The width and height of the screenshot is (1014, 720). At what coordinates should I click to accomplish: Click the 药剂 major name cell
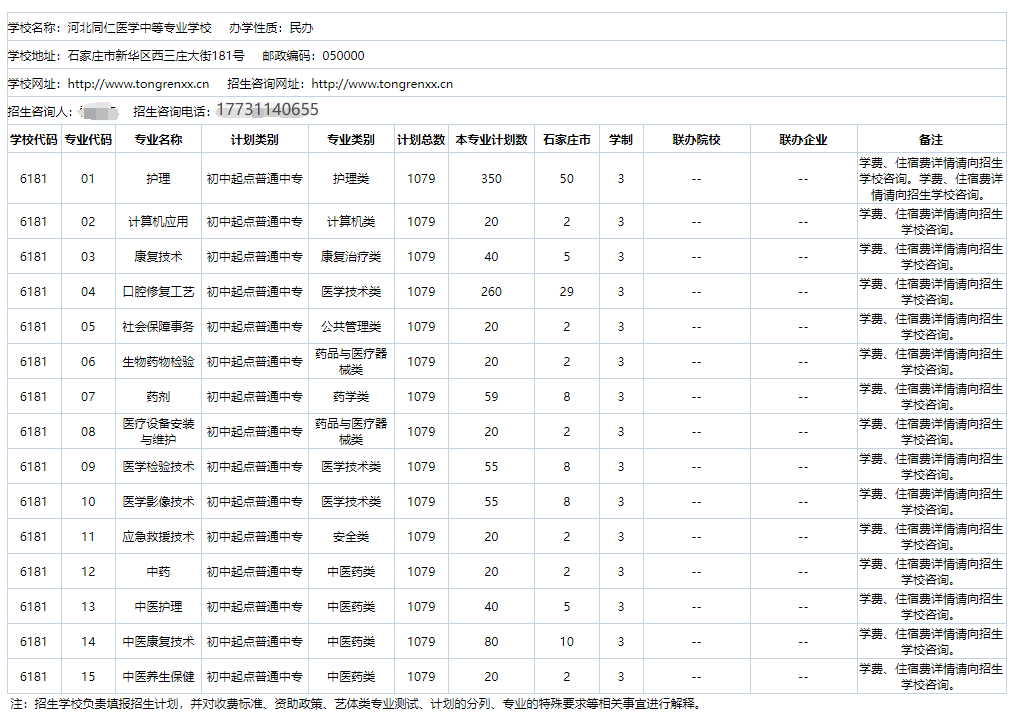click(x=159, y=396)
